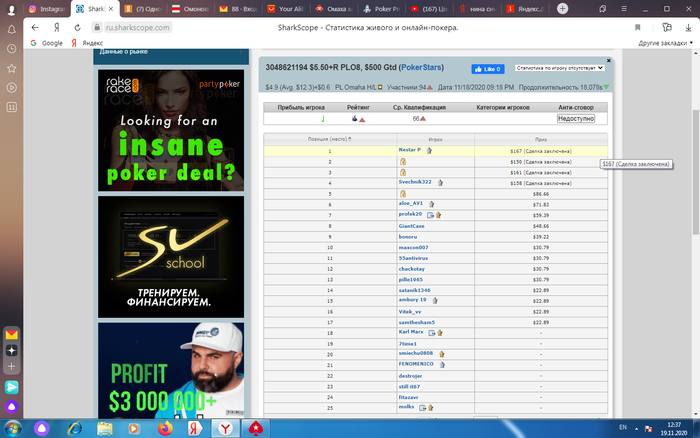
Task: Launch Firefox from the taskbar
Action: [x=165, y=429]
